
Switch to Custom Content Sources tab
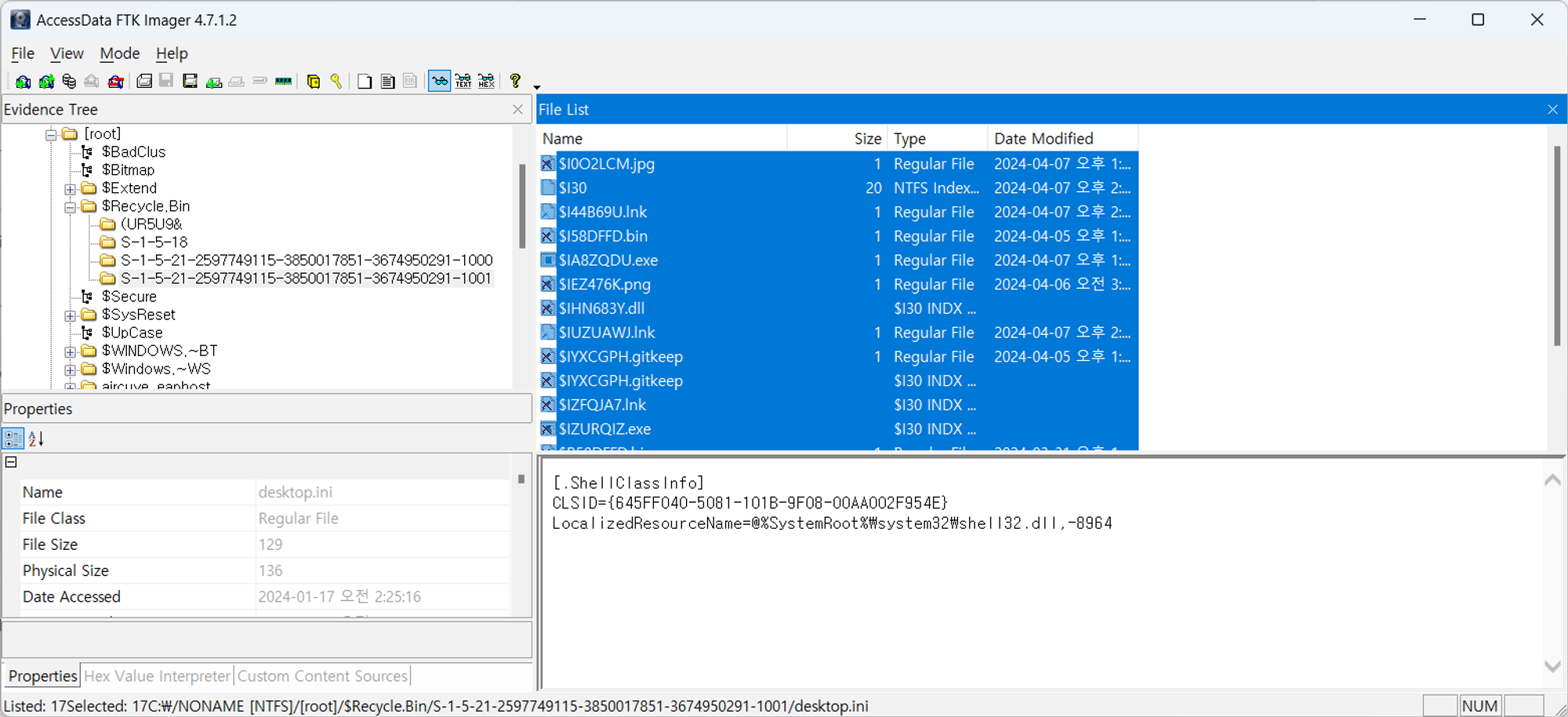[322, 675]
